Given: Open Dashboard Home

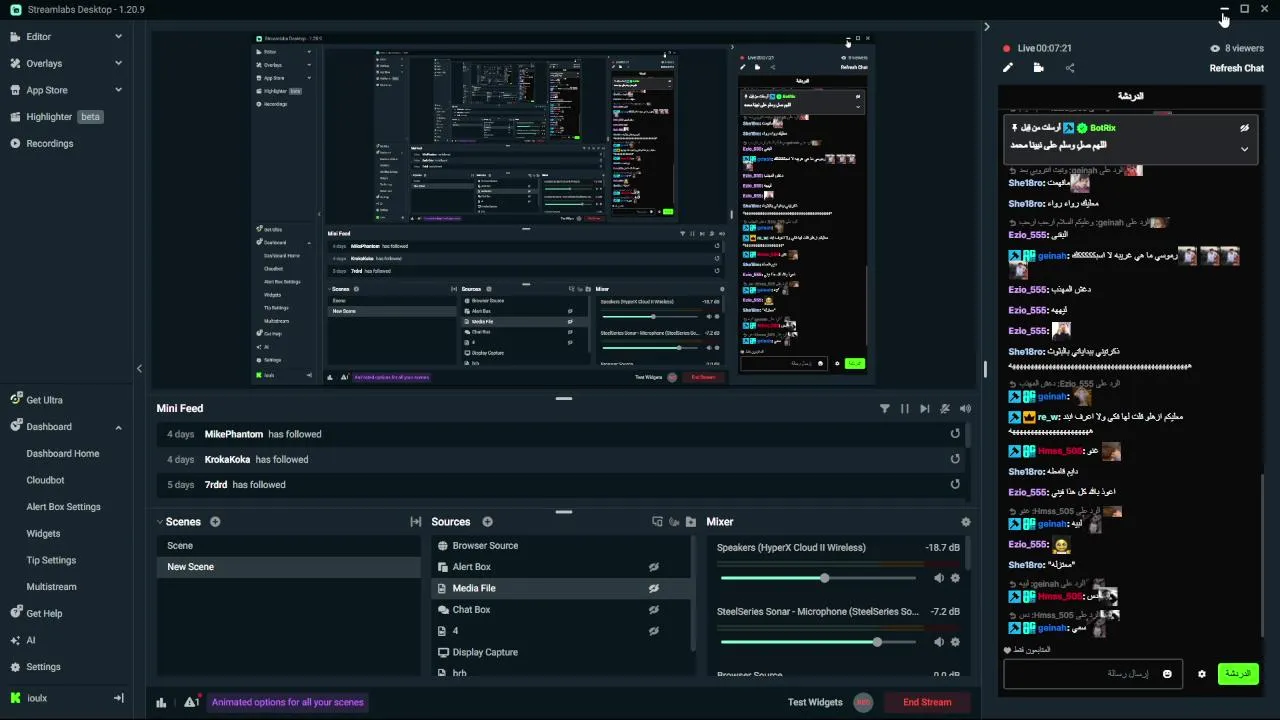Looking at the screenshot, I should pyautogui.click(x=63, y=453).
